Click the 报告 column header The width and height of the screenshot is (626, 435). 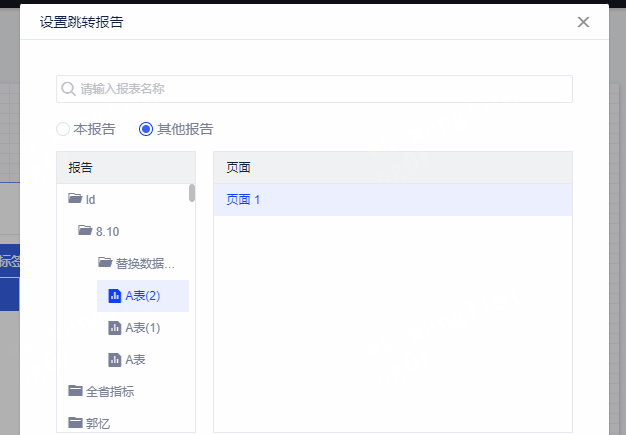[126, 168]
